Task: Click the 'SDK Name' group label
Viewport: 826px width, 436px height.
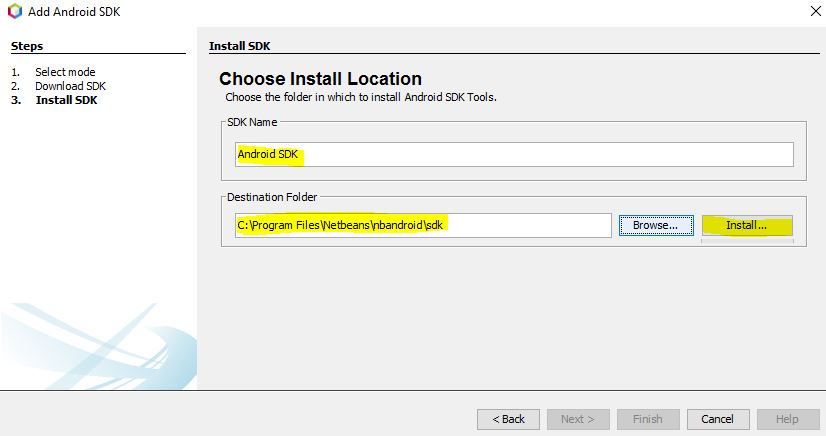Action: point(252,122)
